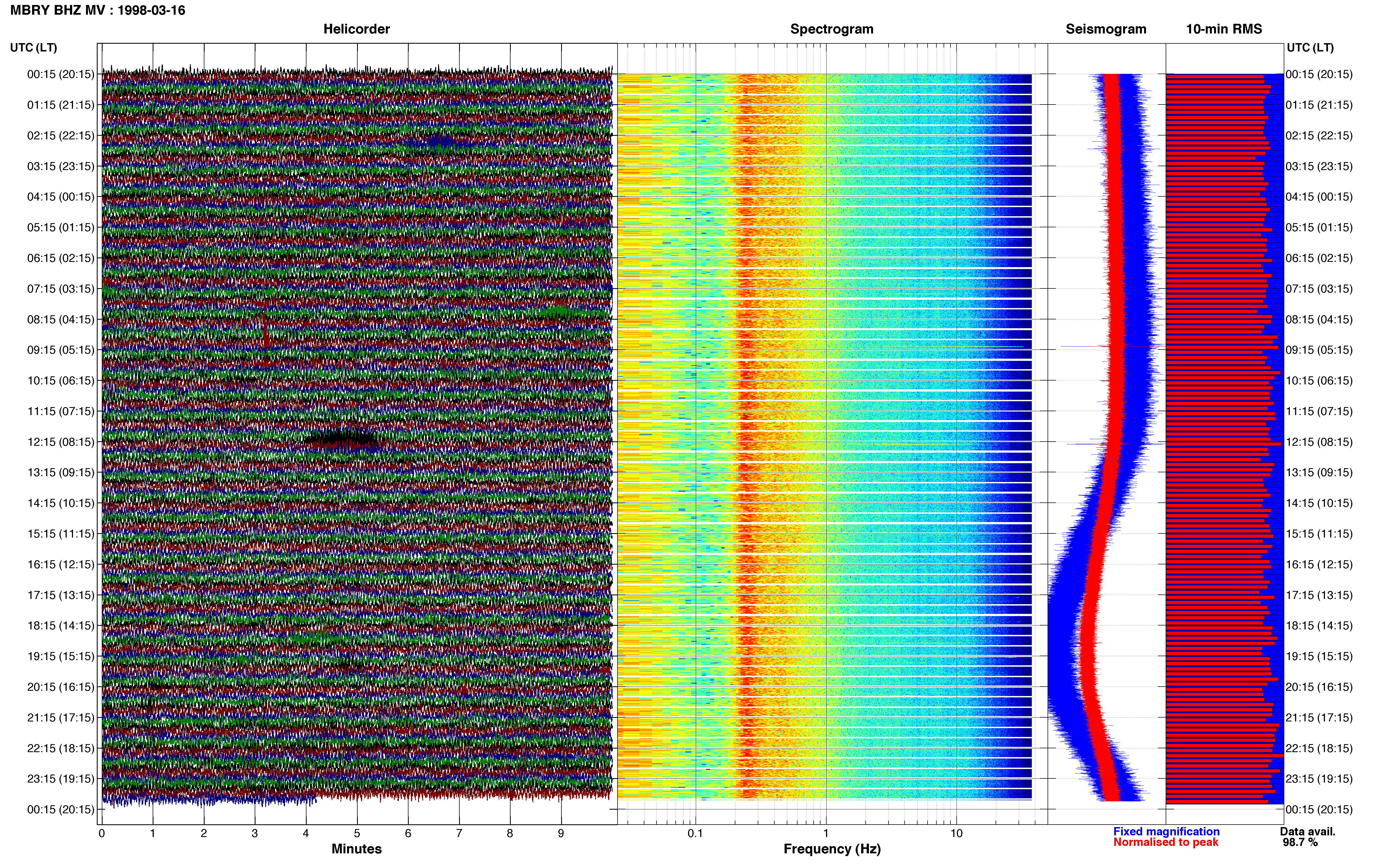
Task: Click right-side time label '22:15 (18:15)'
Action: tap(1319, 749)
